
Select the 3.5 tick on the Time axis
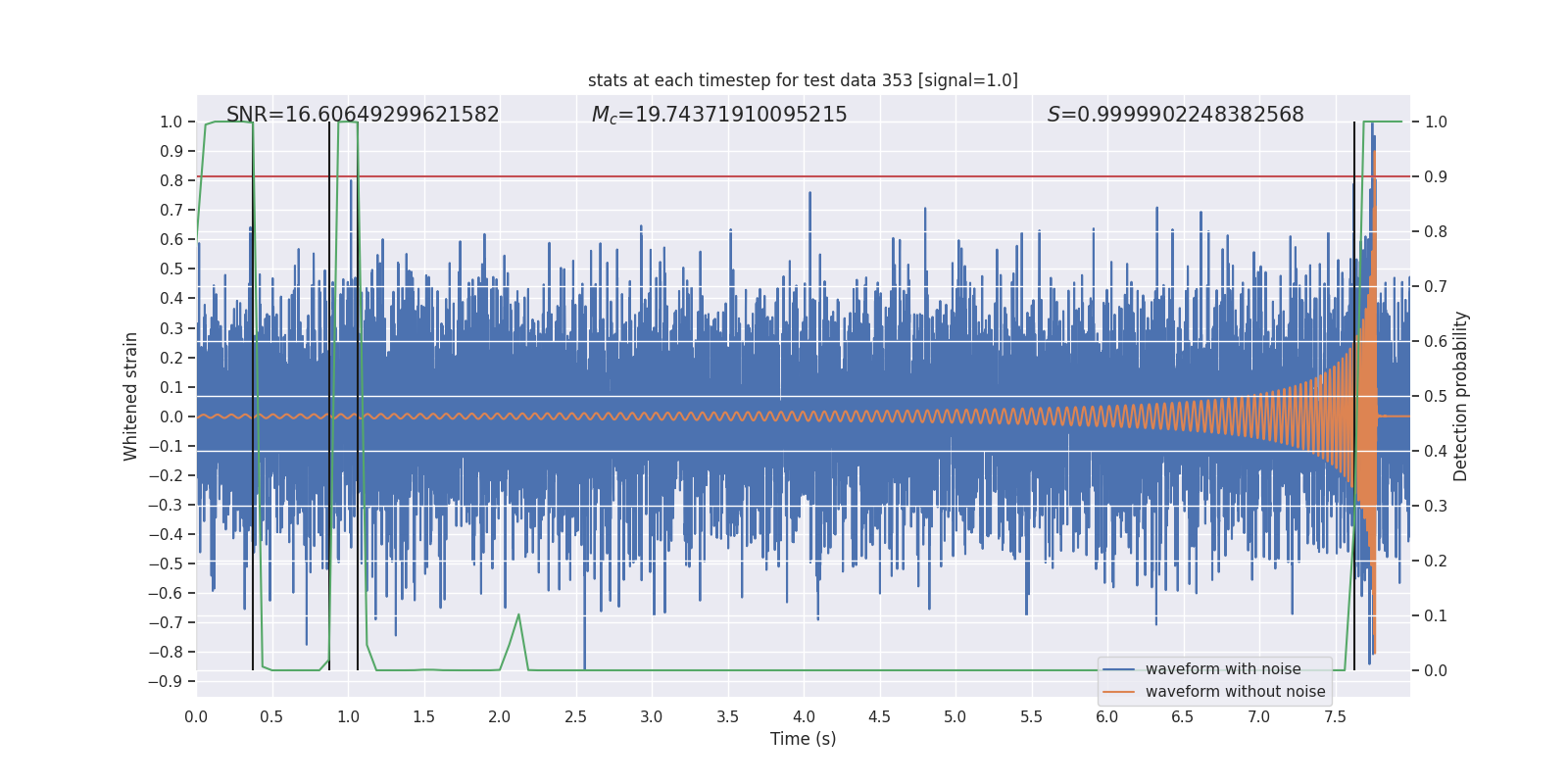click(727, 716)
